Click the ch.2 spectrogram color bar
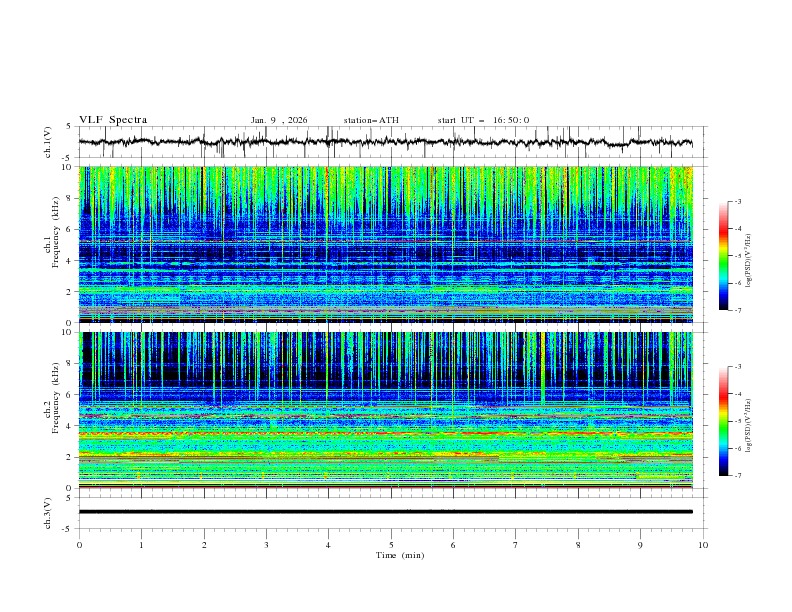This screenshot has width=792, height=612. tap(723, 421)
